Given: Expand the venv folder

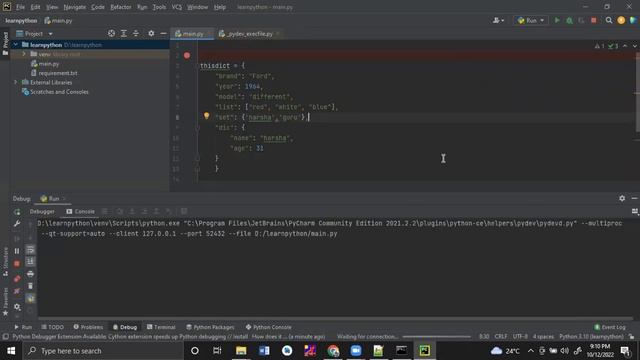Looking at the screenshot, I should [x=24, y=54].
